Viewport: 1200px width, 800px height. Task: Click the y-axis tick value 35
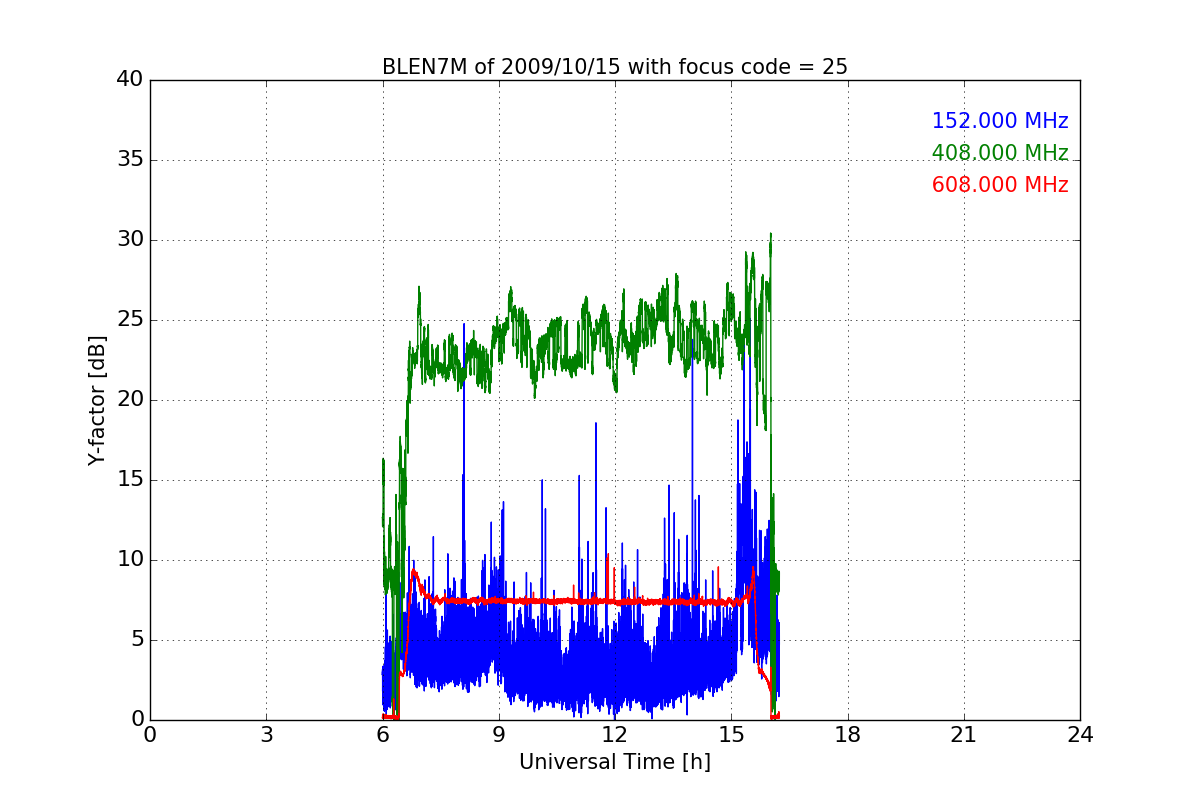[x=130, y=160]
